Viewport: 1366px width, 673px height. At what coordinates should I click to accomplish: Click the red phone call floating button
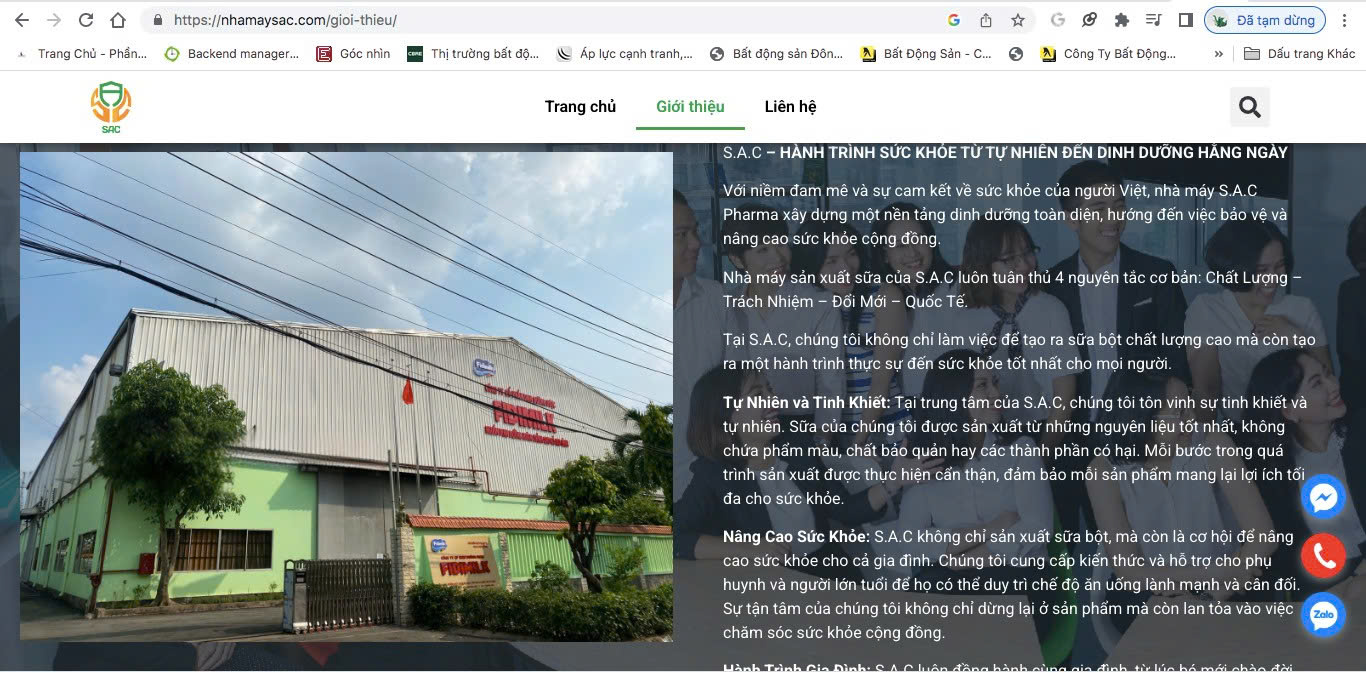pyautogui.click(x=1324, y=556)
